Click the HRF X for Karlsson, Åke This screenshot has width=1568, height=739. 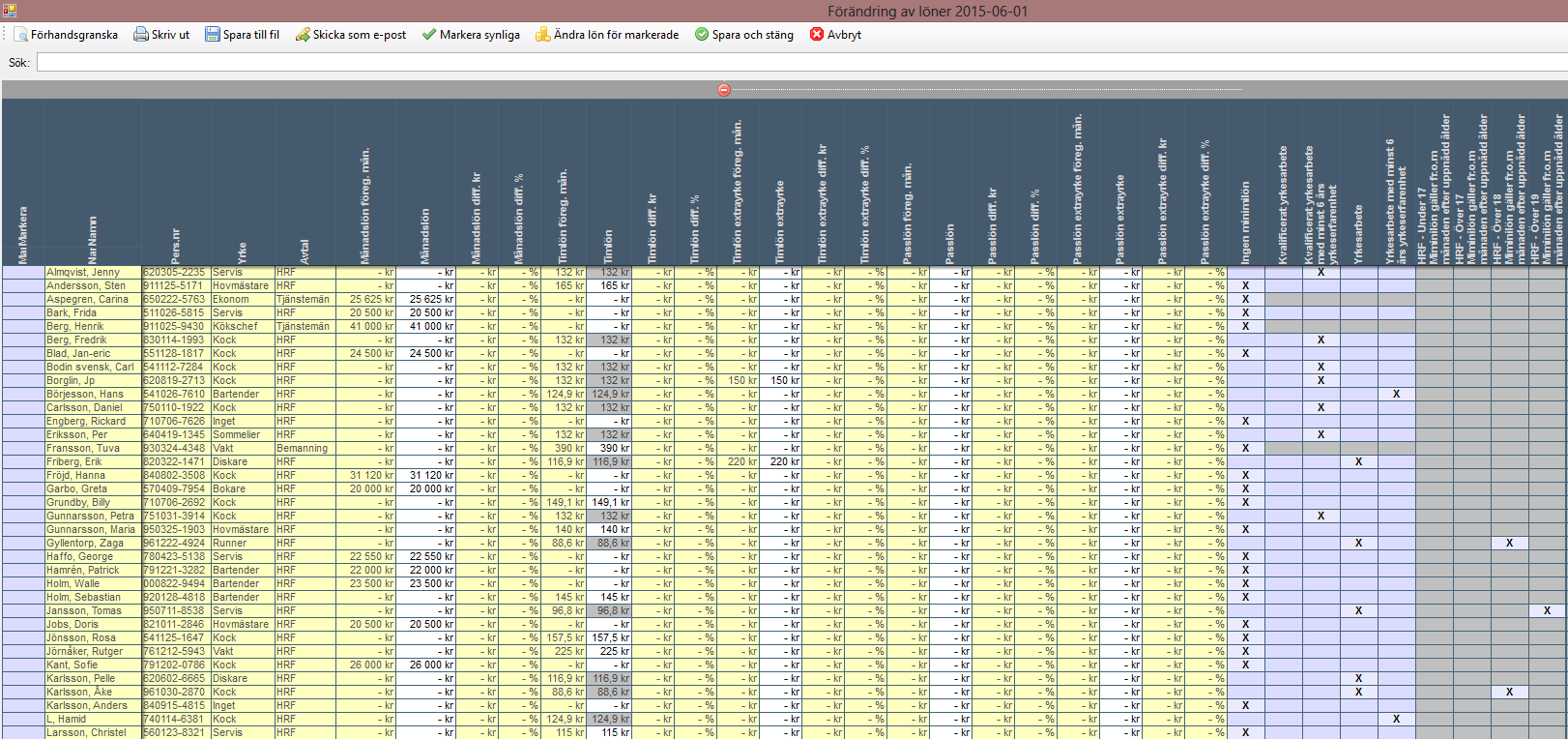(1509, 693)
